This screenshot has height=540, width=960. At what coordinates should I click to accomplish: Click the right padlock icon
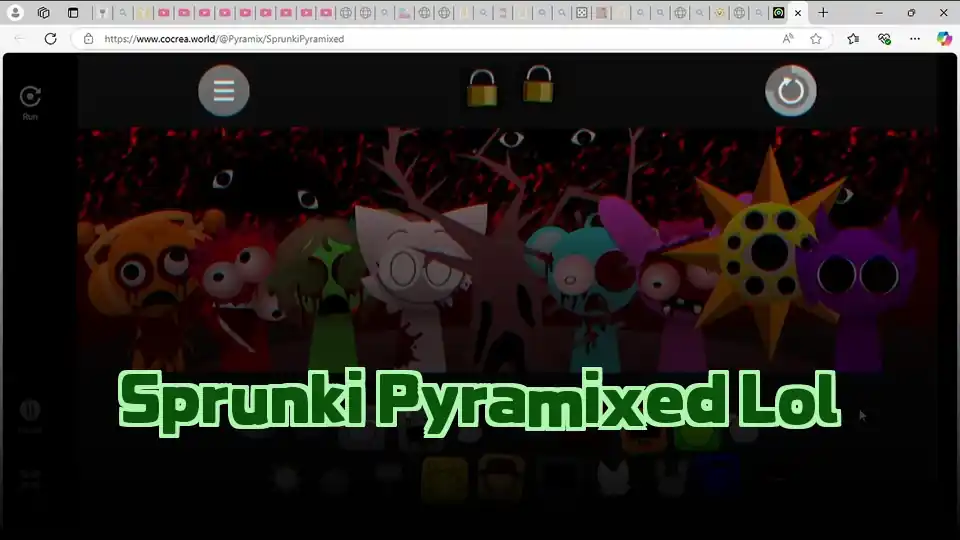click(538, 85)
